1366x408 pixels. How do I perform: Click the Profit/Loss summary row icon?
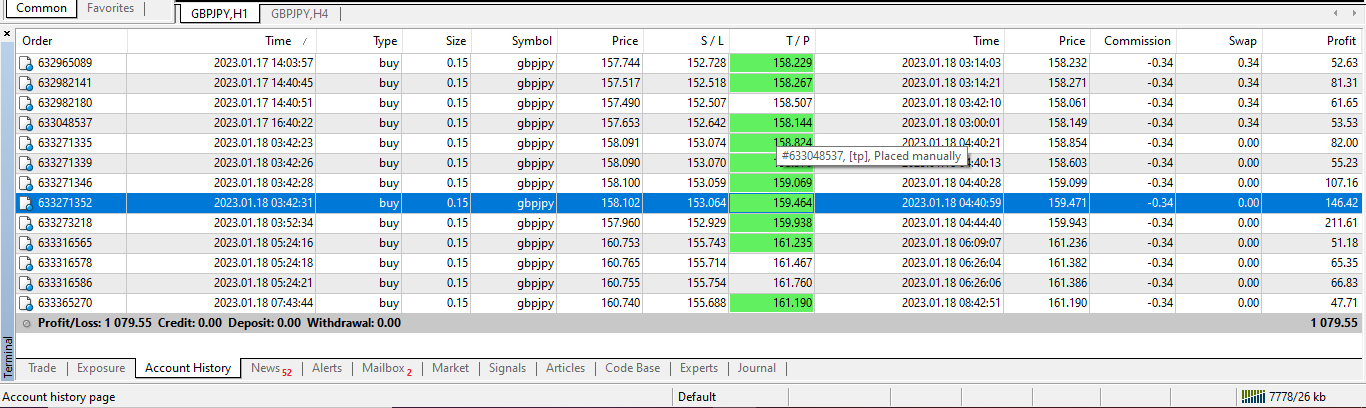(26, 323)
